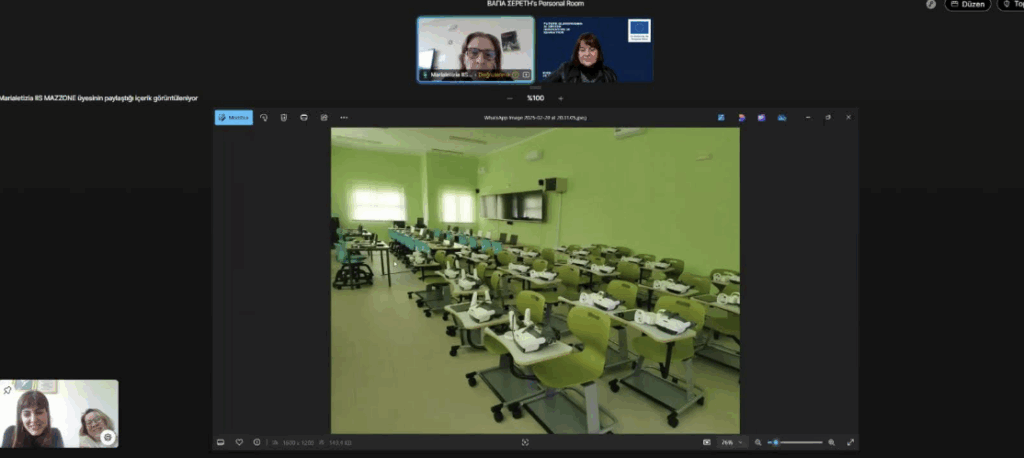Image resolution: width=1024 pixels, height=458 pixels.
Task: Click the Edit button in photo viewer
Action: pos(234,117)
